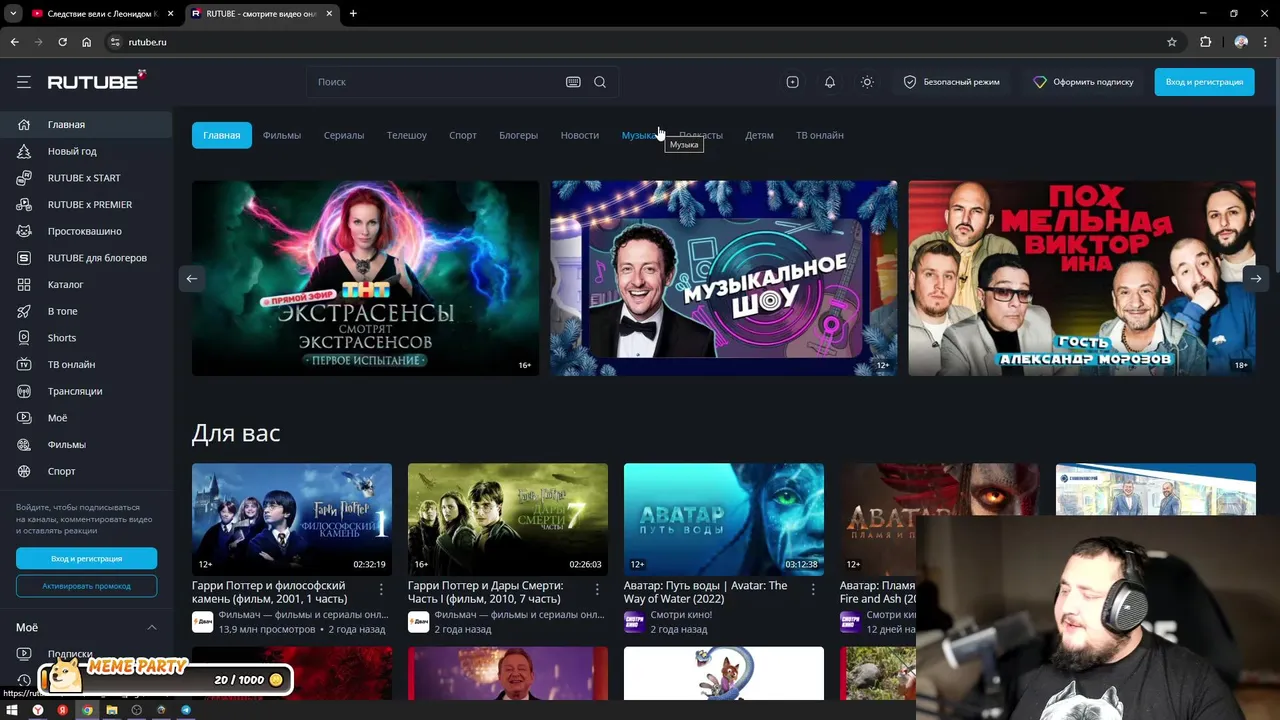Select the Главная category tab
The height and width of the screenshot is (720, 1280).
(x=222, y=135)
